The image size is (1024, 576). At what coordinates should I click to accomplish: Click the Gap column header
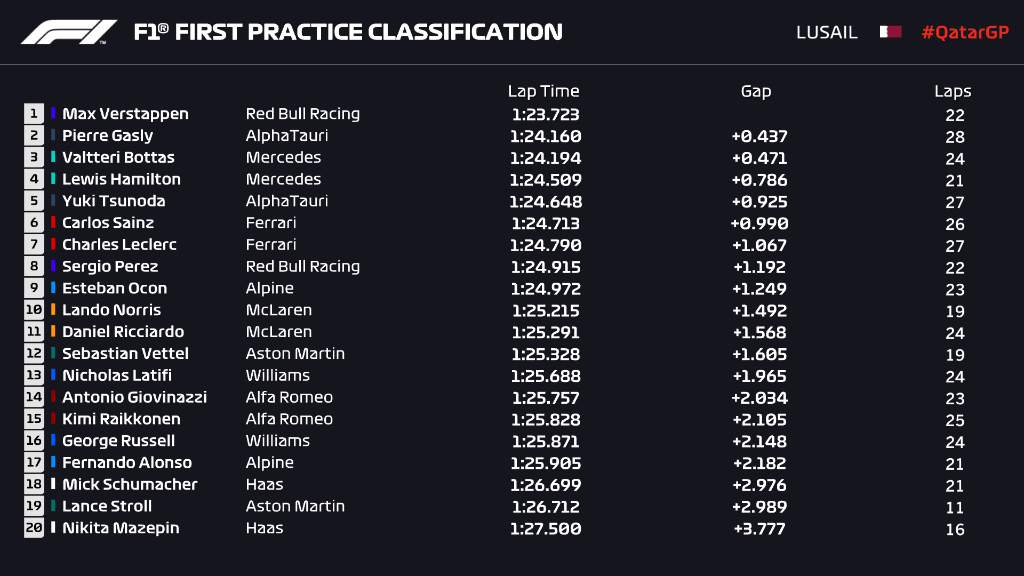click(x=756, y=91)
